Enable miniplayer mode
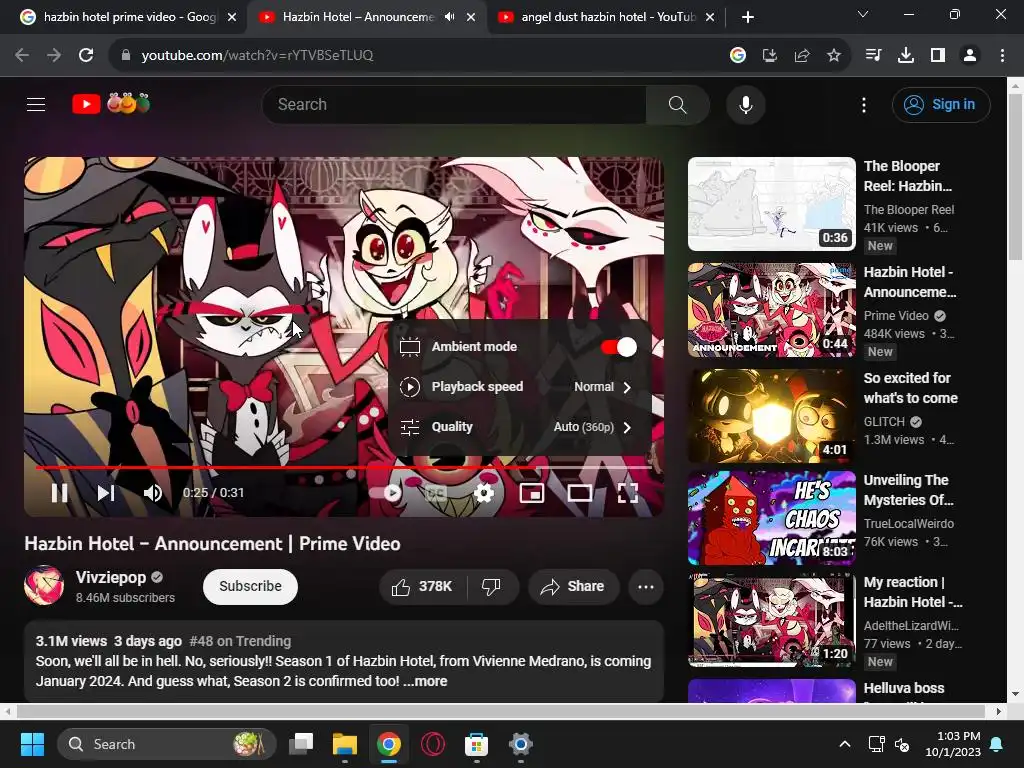1024x768 pixels. tap(532, 493)
